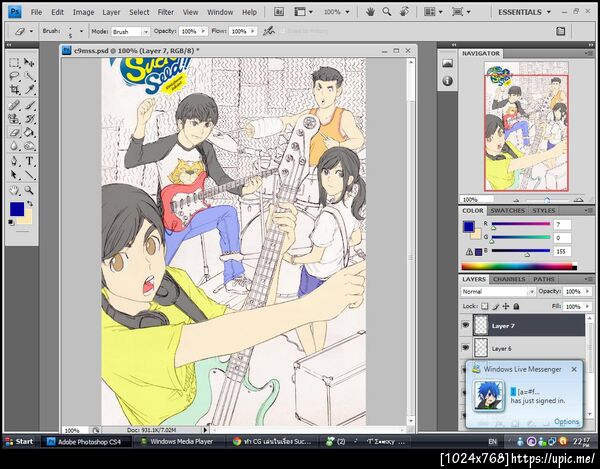This screenshot has height=469, width=600.
Task: Open the Image menu
Action: [x=83, y=12]
